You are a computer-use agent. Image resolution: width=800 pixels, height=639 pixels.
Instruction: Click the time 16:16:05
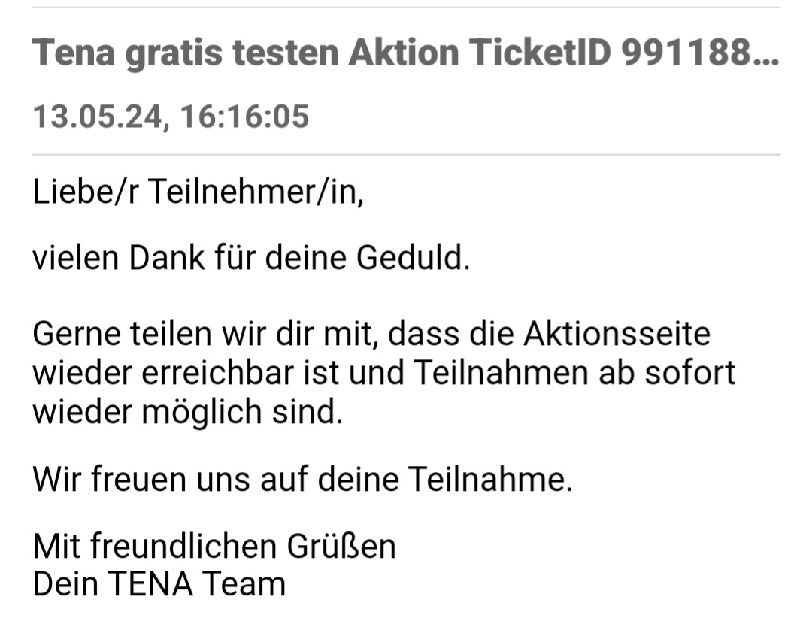click(245, 116)
